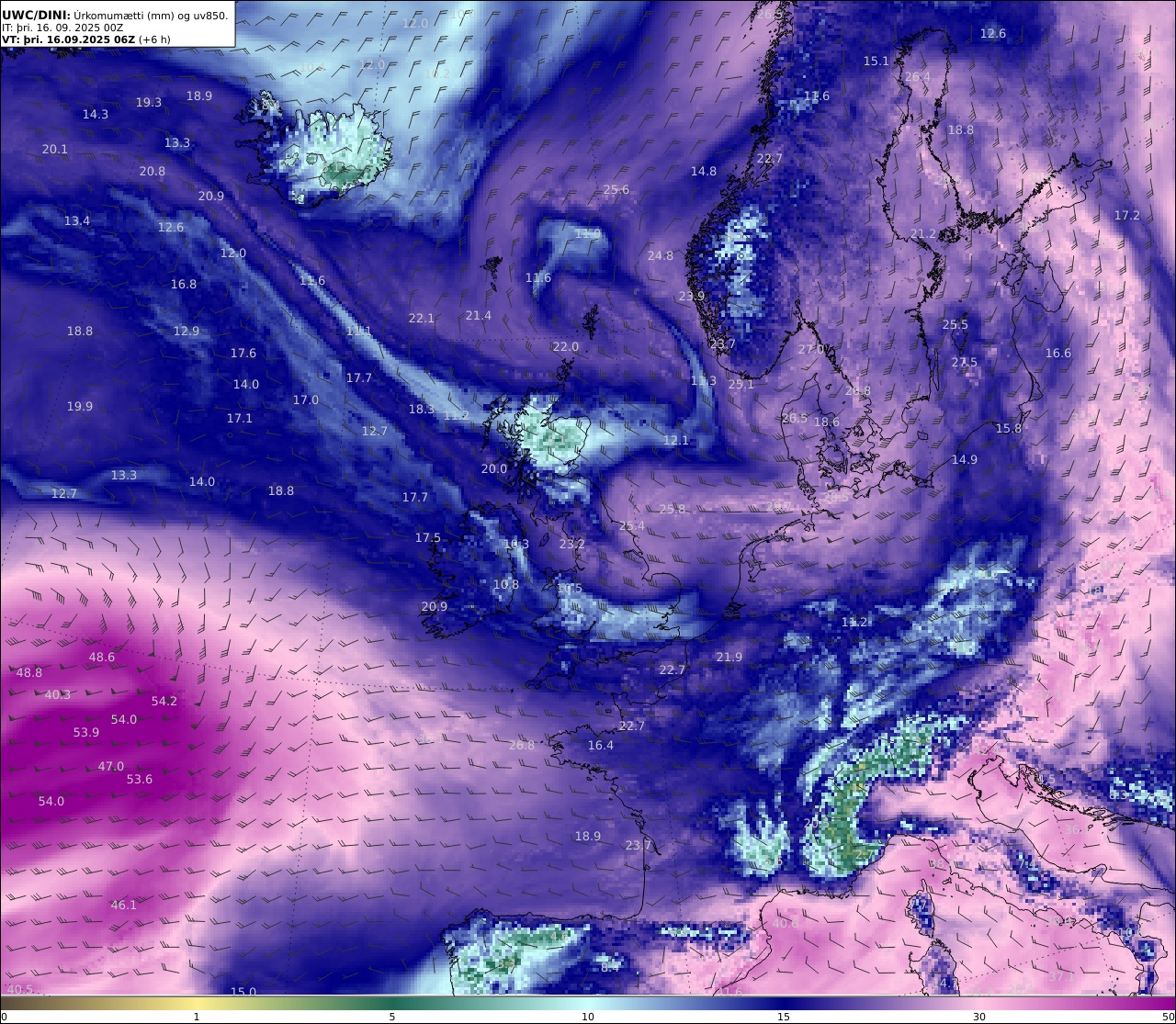The height and width of the screenshot is (1024, 1176).
Task: Click the 12.9 value label
Action: pos(187,331)
